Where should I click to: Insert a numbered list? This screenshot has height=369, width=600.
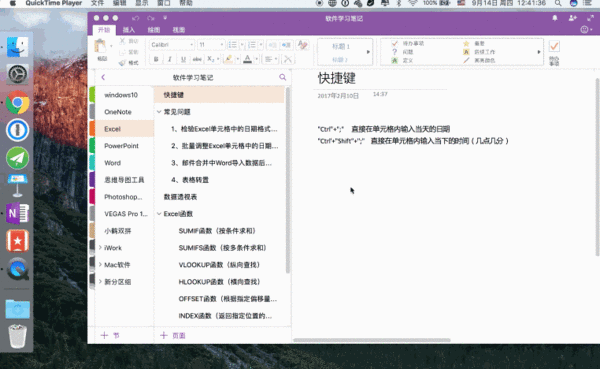click(252, 45)
